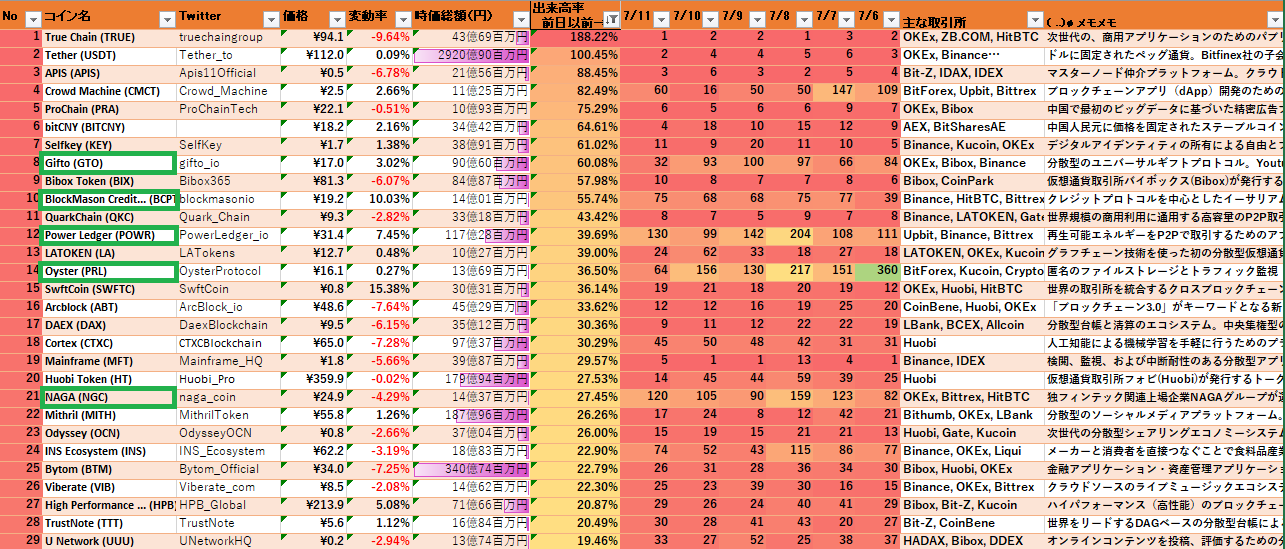Viewport: 1285px width, 549px height.
Task: Click the No column filter arrow
Action: click(32, 19)
